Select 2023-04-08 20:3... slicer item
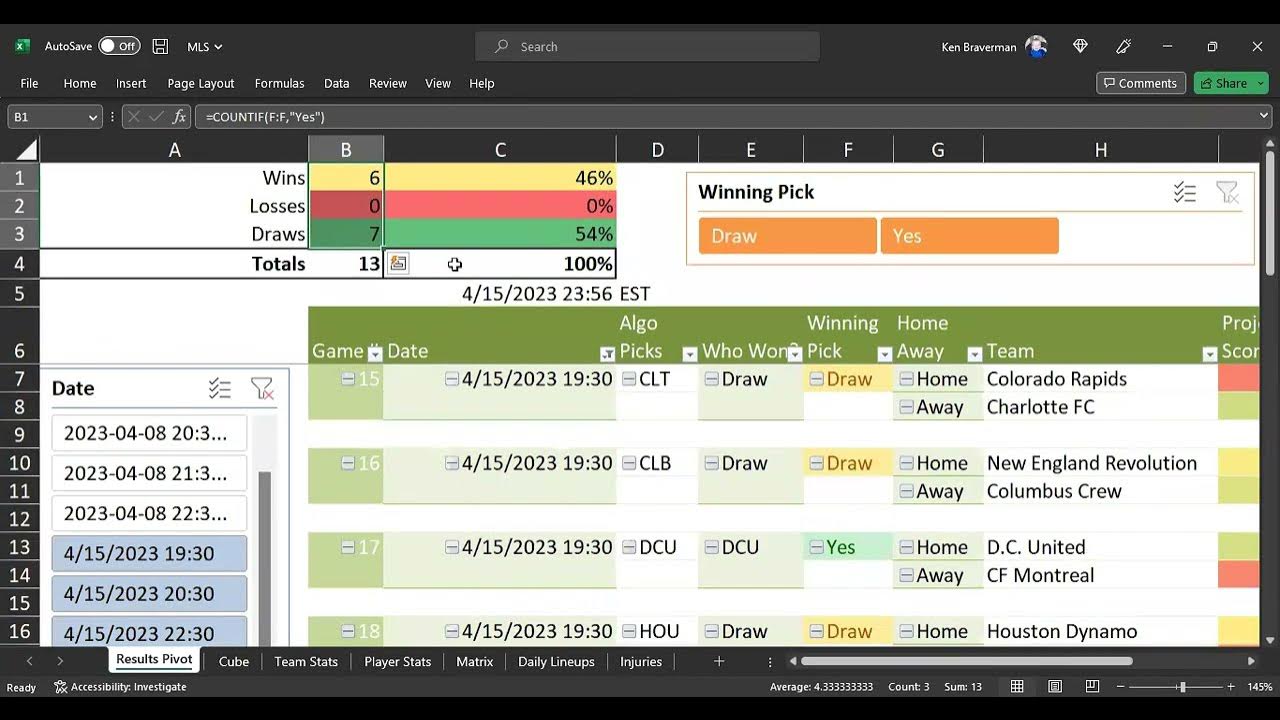 (149, 433)
